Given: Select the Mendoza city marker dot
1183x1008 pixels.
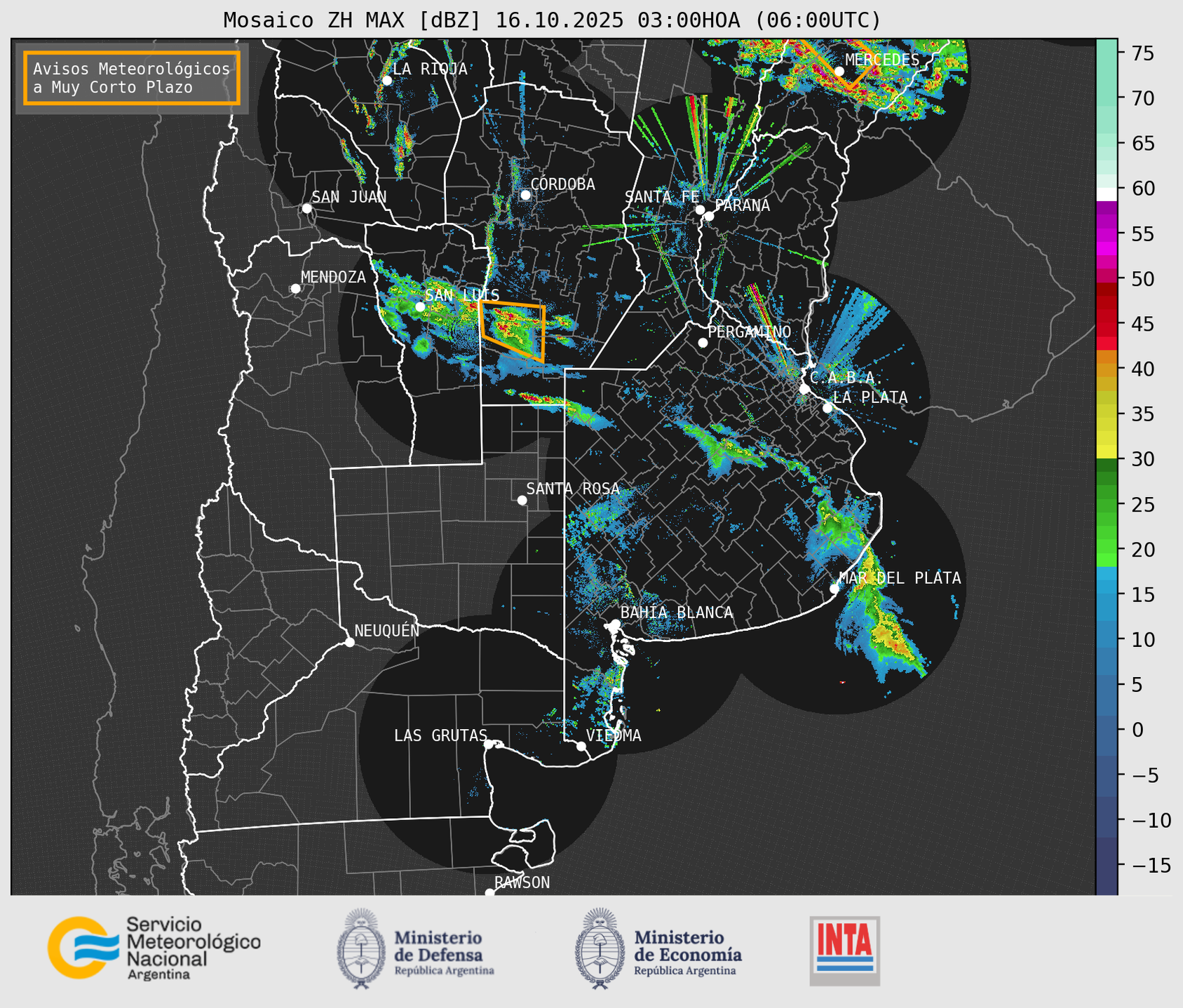Looking at the screenshot, I should tap(295, 289).
